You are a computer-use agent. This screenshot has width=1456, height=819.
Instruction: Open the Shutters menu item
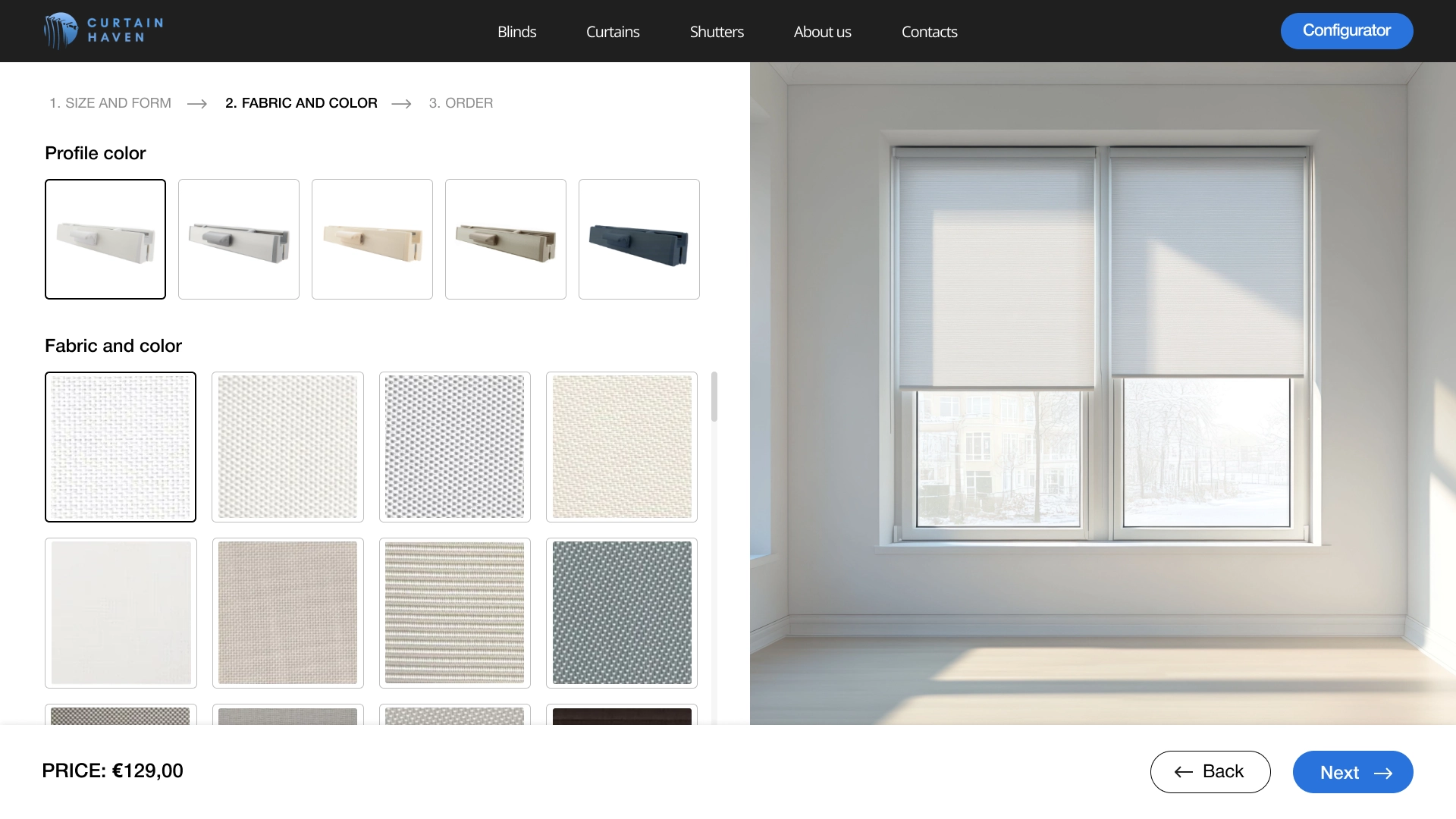coord(717,32)
